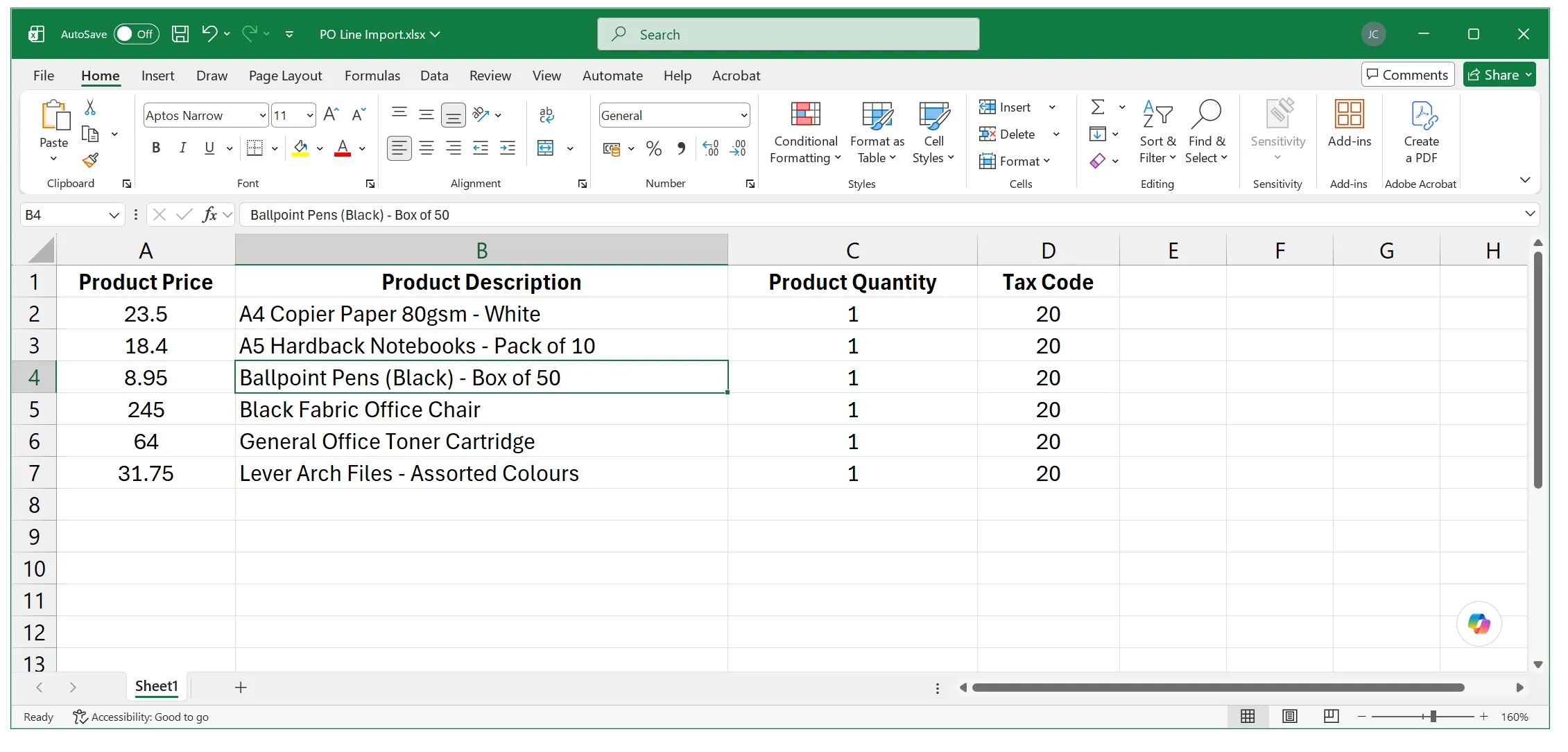Select the Sheet1 worksheet tab

click(x=157, y=686)
